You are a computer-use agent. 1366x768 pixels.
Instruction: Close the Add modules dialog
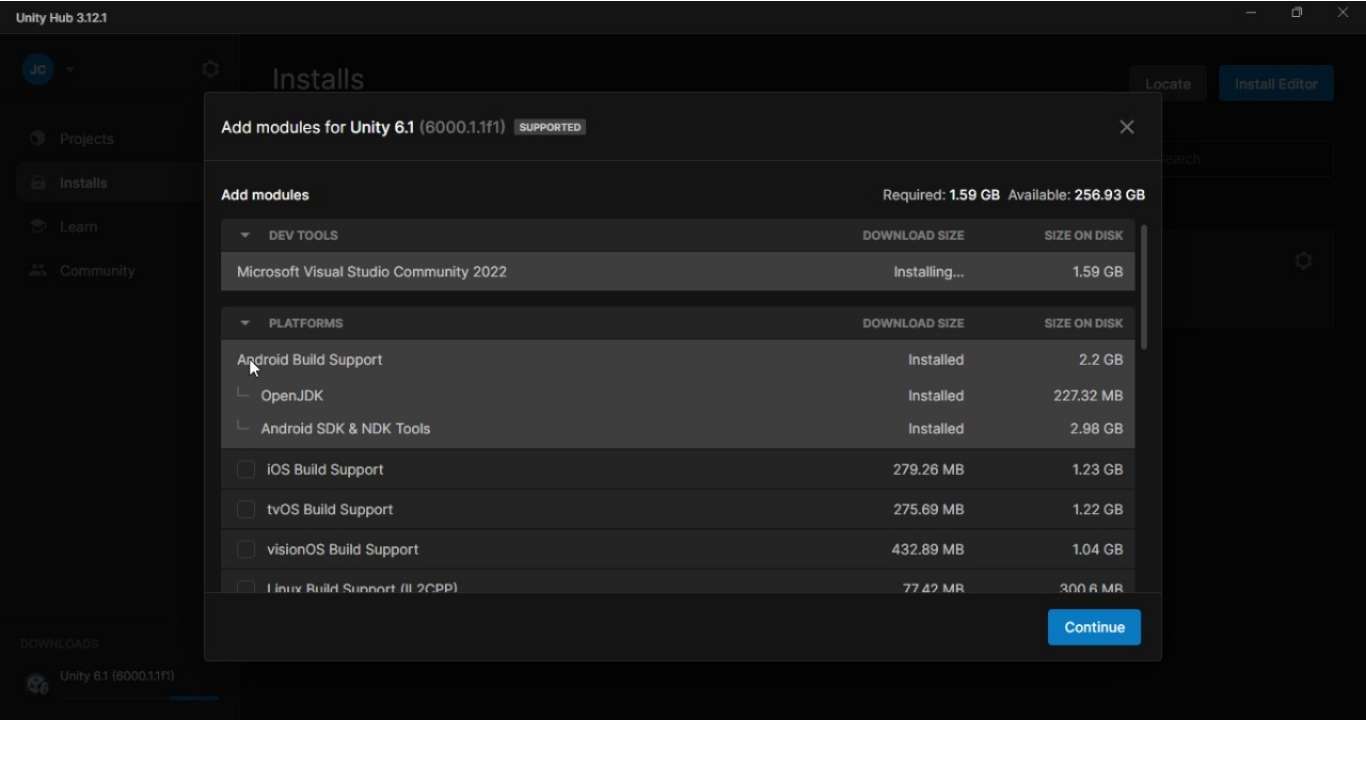point(1127,127)
